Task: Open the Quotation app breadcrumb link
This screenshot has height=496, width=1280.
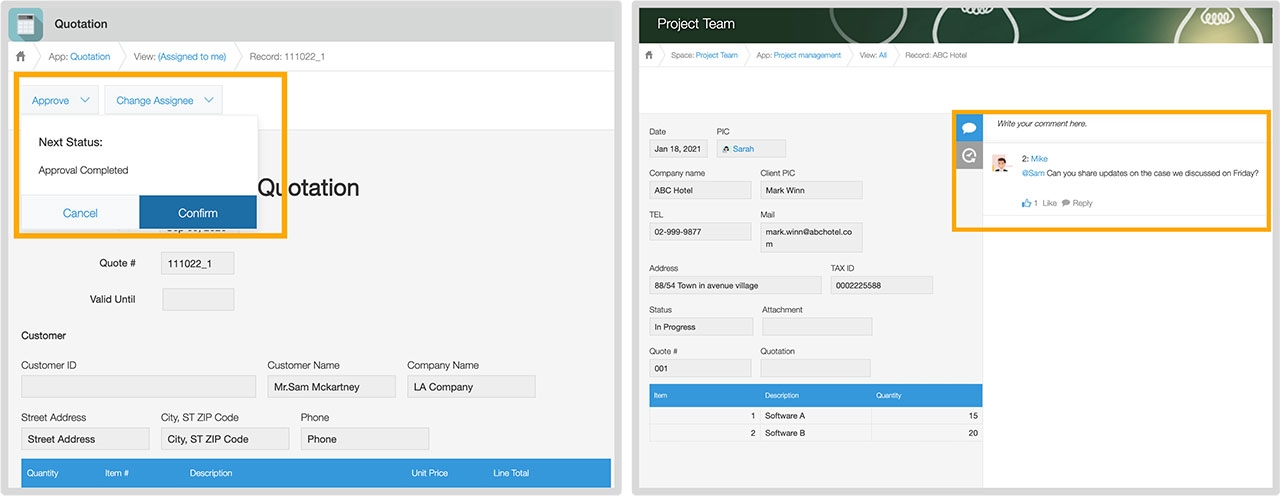Action: point(90,57)
